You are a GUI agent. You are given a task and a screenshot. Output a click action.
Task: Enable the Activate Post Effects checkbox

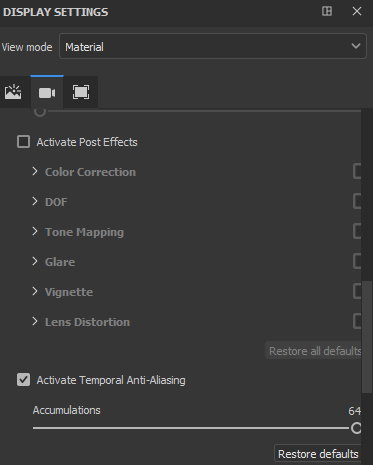point(23,142)
